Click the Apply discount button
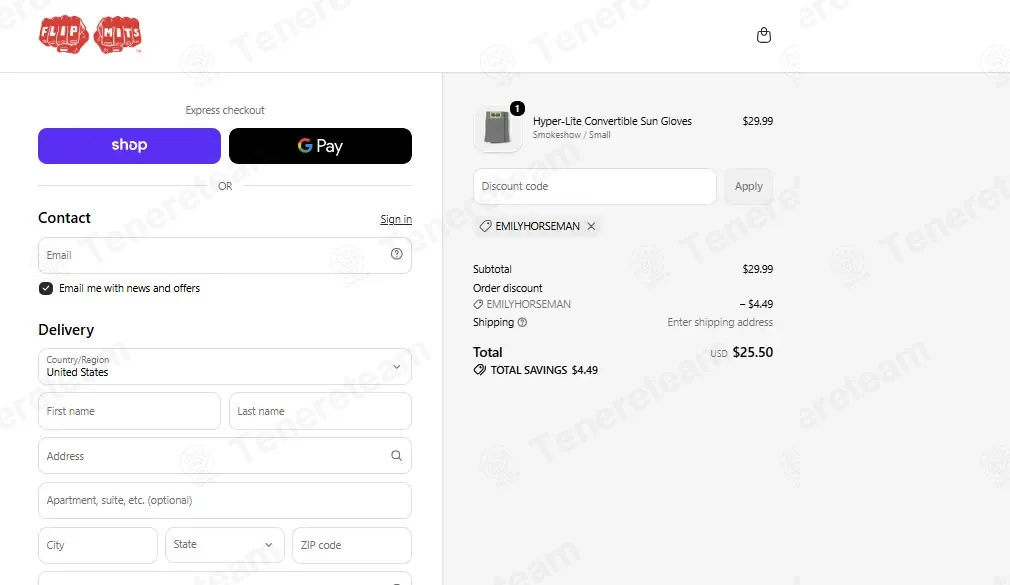Viewport: 1010px width, 585px height. 748,186
